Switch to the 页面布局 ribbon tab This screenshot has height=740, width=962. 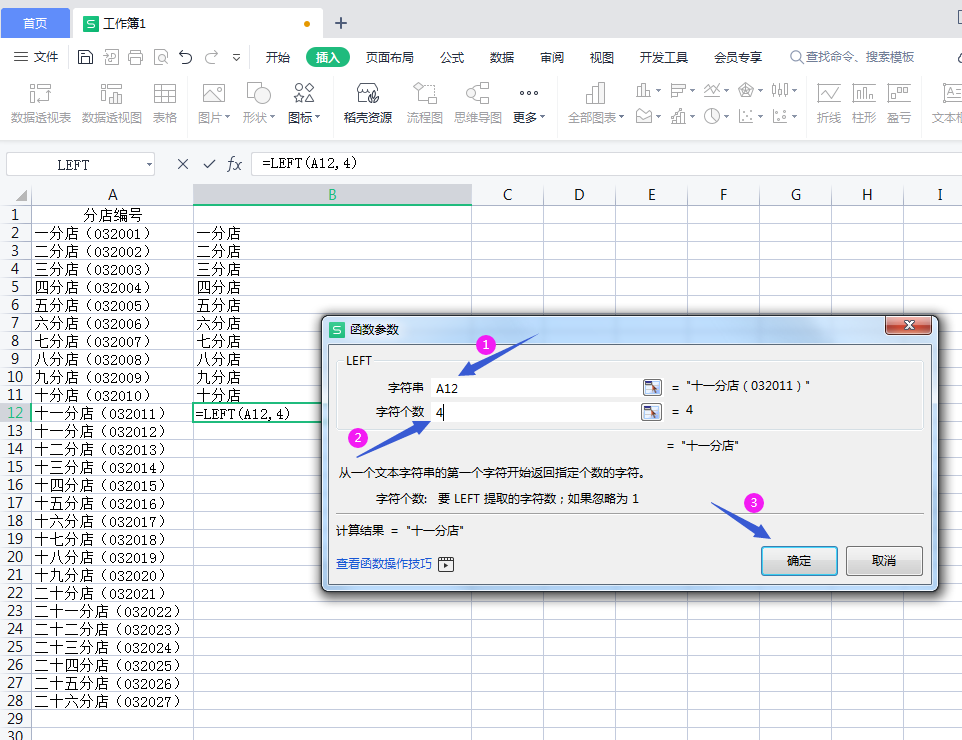pyautogui.click(x=390, y=58)
